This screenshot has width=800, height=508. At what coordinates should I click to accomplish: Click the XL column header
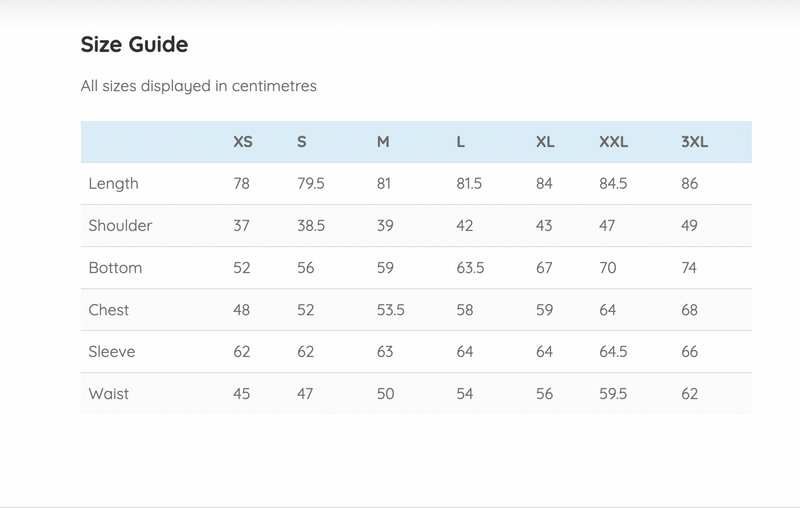tap(545, 142)
